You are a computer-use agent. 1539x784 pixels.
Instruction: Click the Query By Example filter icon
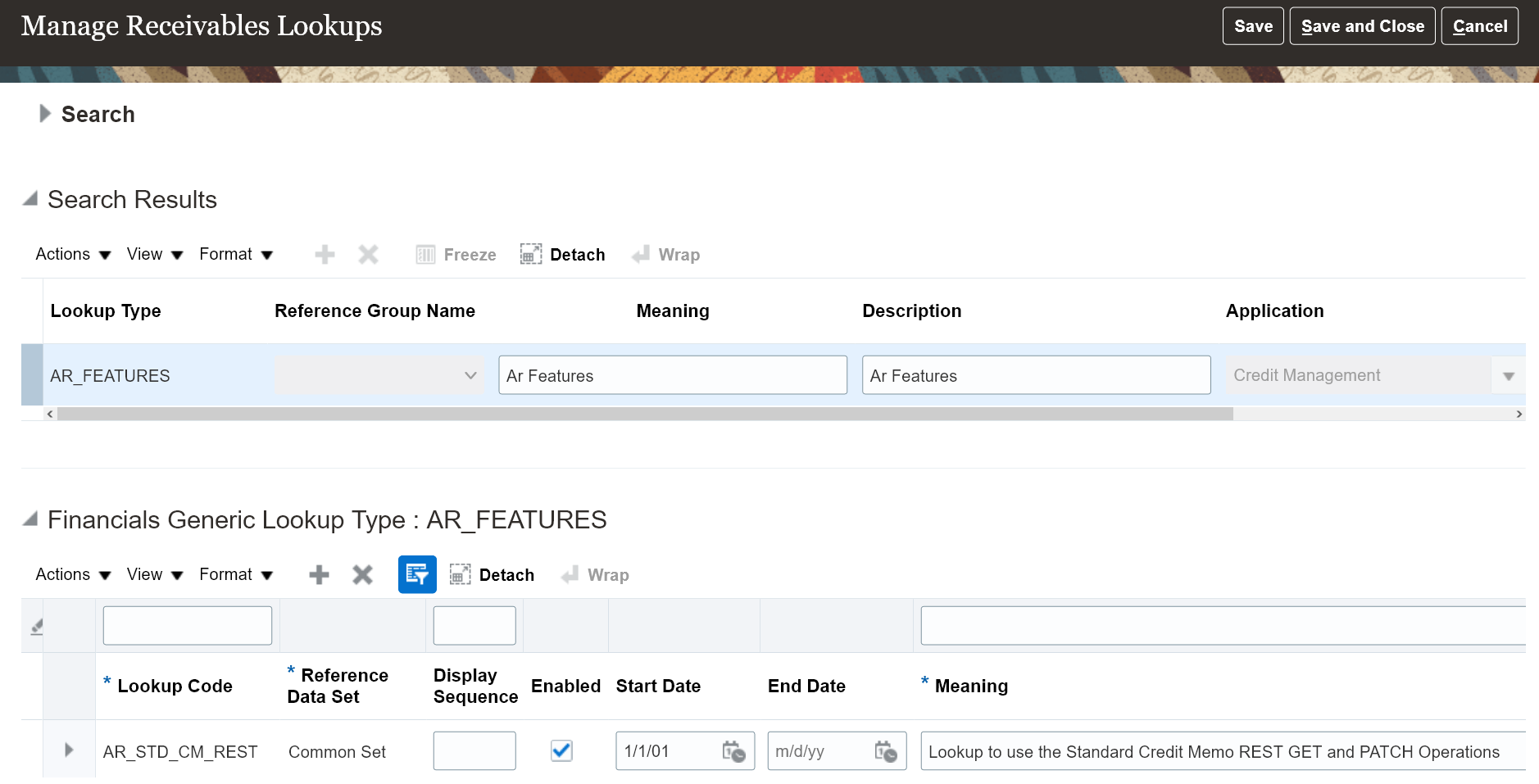417,574
